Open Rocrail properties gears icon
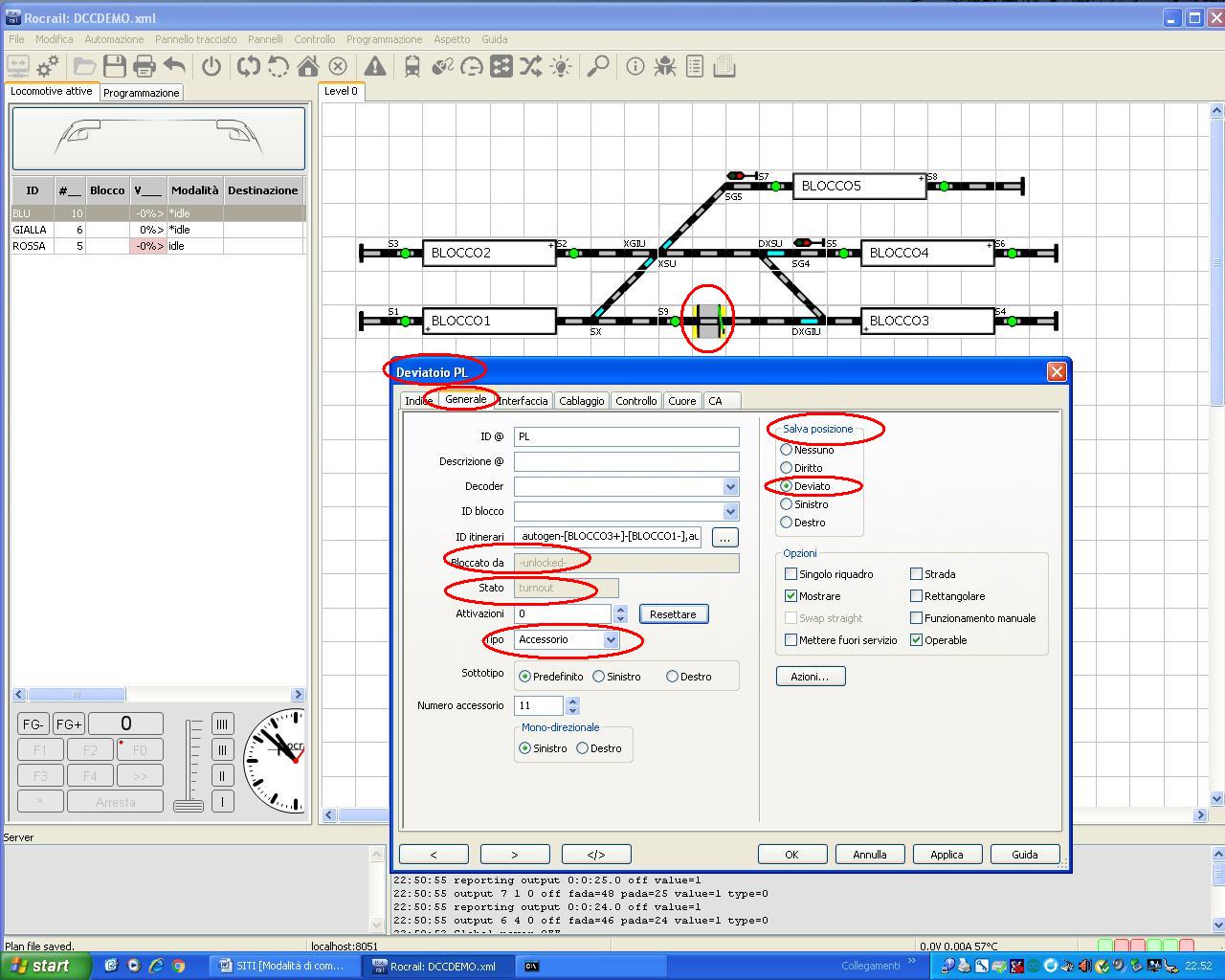Image resolution: width=1225 pixels, height=980 pixels. click(x=48, y=66)
